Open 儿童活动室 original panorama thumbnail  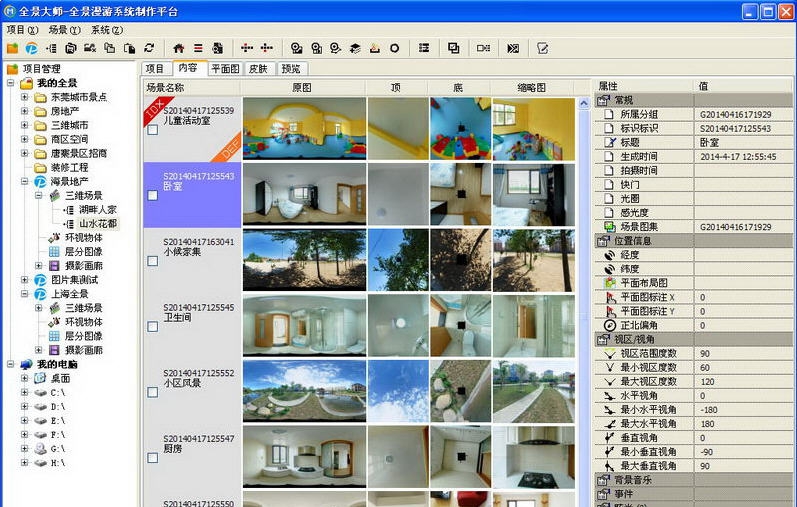click(304, 129)
